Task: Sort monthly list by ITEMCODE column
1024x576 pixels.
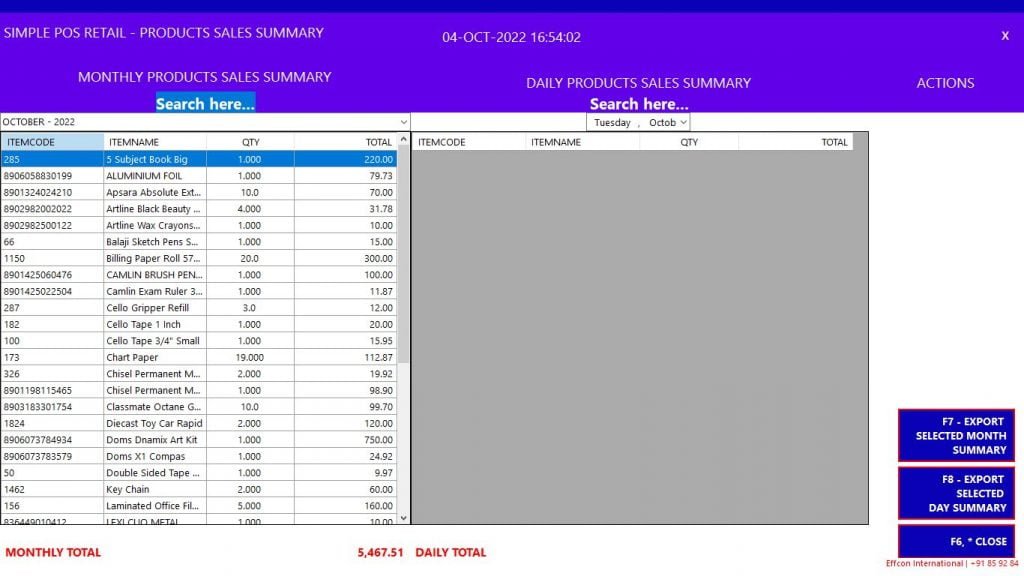Action: (x=40, y=141)
